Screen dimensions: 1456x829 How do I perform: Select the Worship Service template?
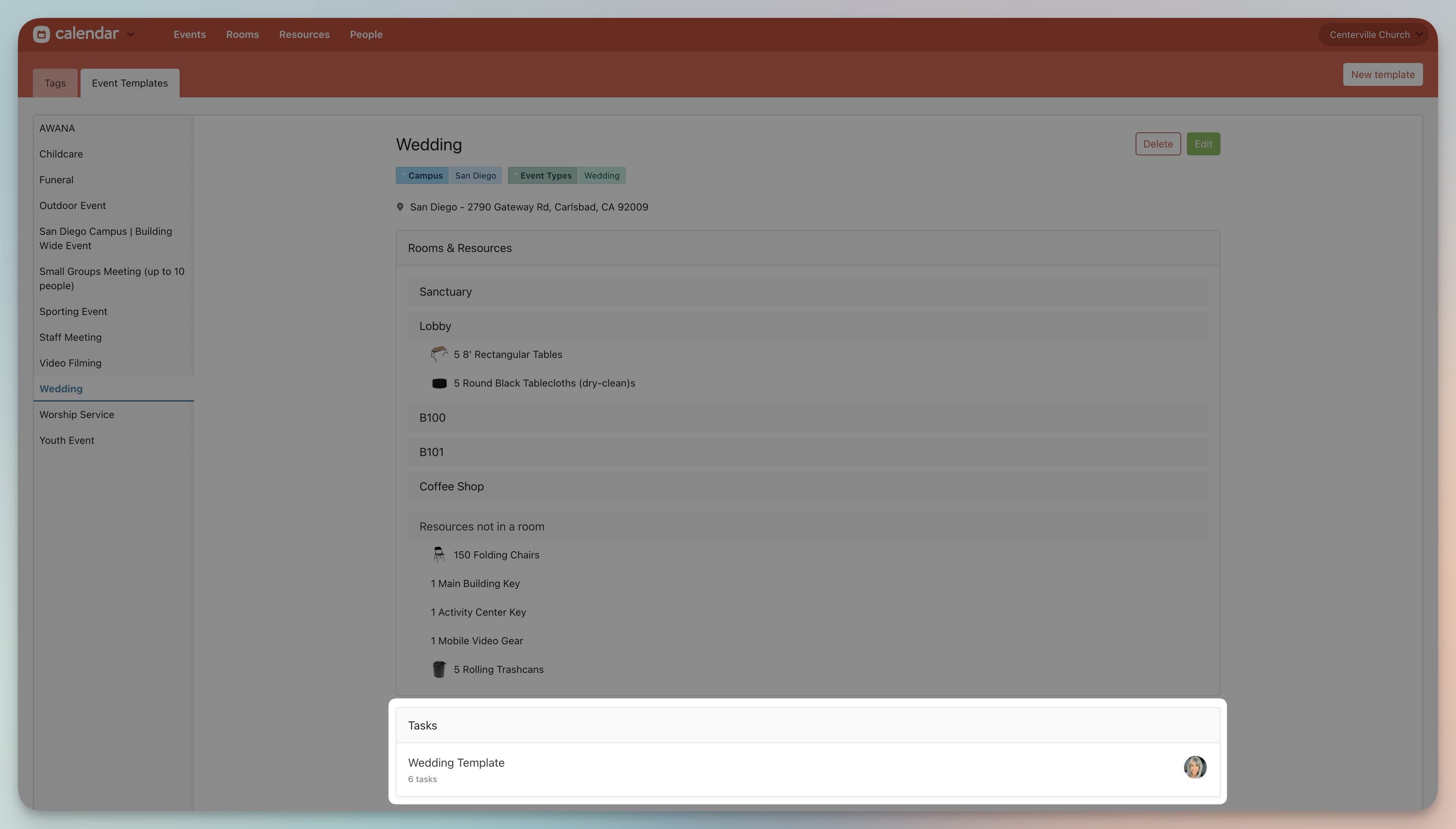[x=77, y=414]
